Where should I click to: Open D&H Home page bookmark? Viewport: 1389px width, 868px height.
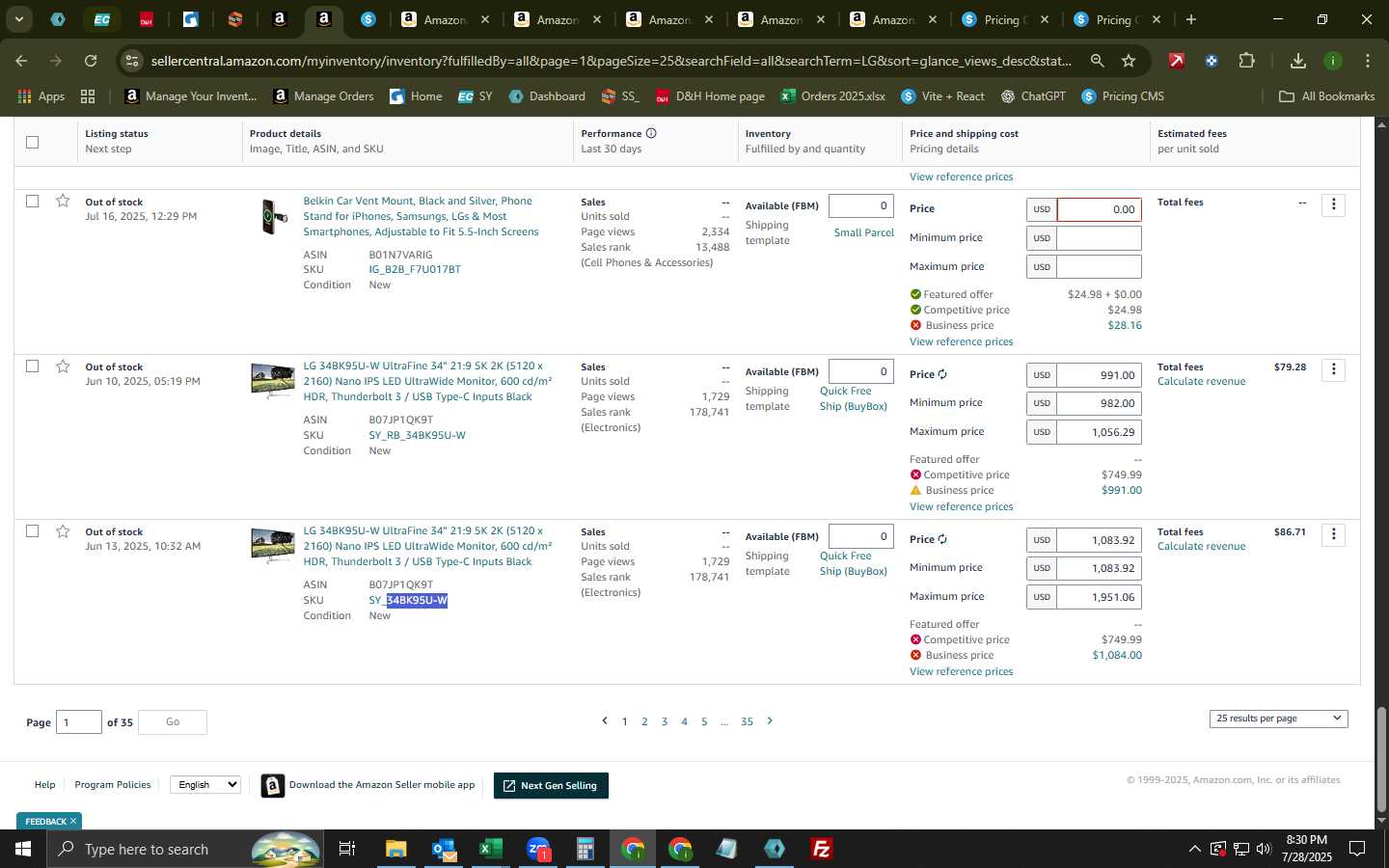pyautogui.click(x=710, y=96)
